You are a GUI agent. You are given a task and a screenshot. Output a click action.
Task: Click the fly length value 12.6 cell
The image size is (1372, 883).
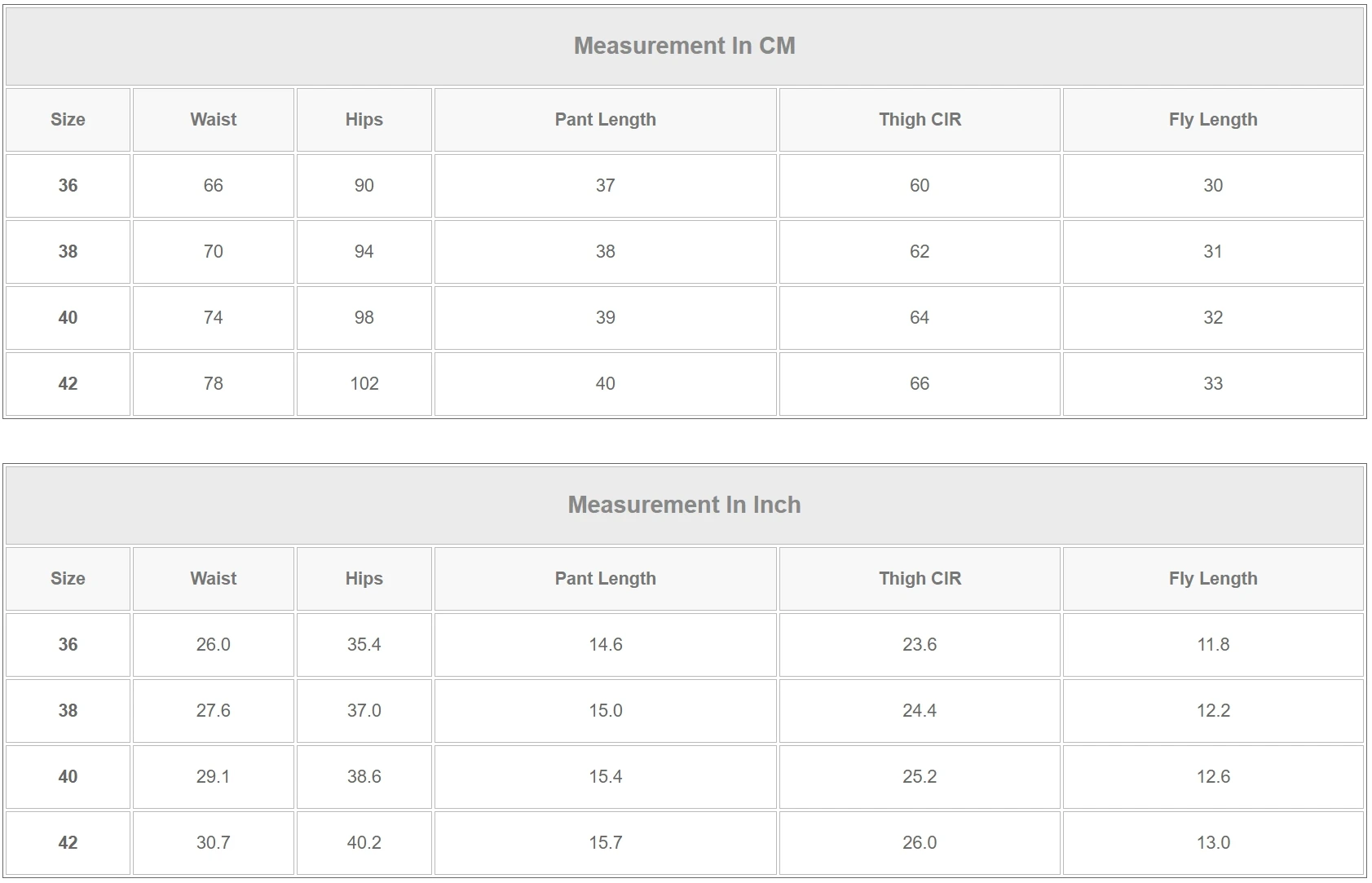[x=1213, y=777]
